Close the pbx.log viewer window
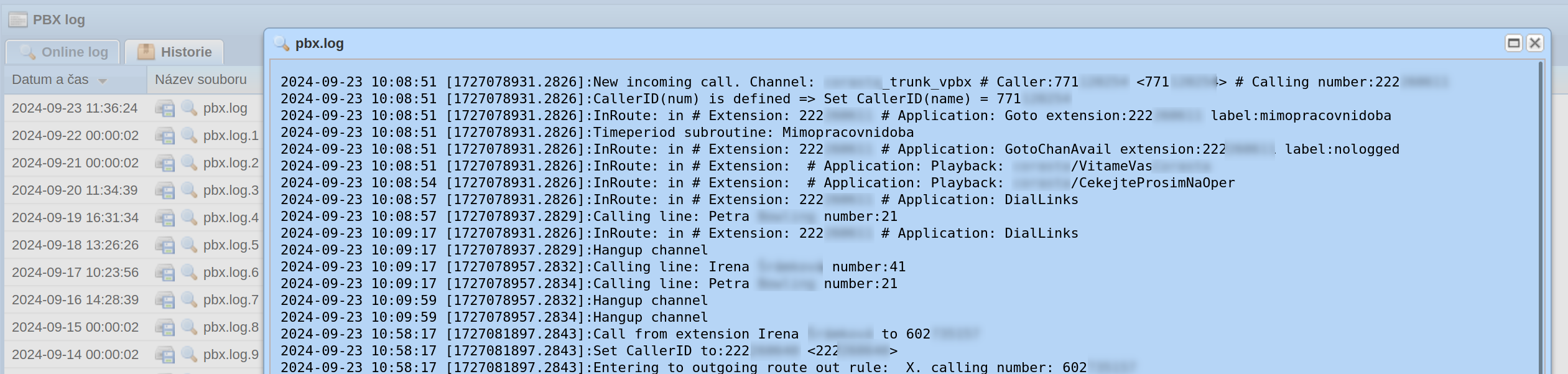 tap(1534, 43)
